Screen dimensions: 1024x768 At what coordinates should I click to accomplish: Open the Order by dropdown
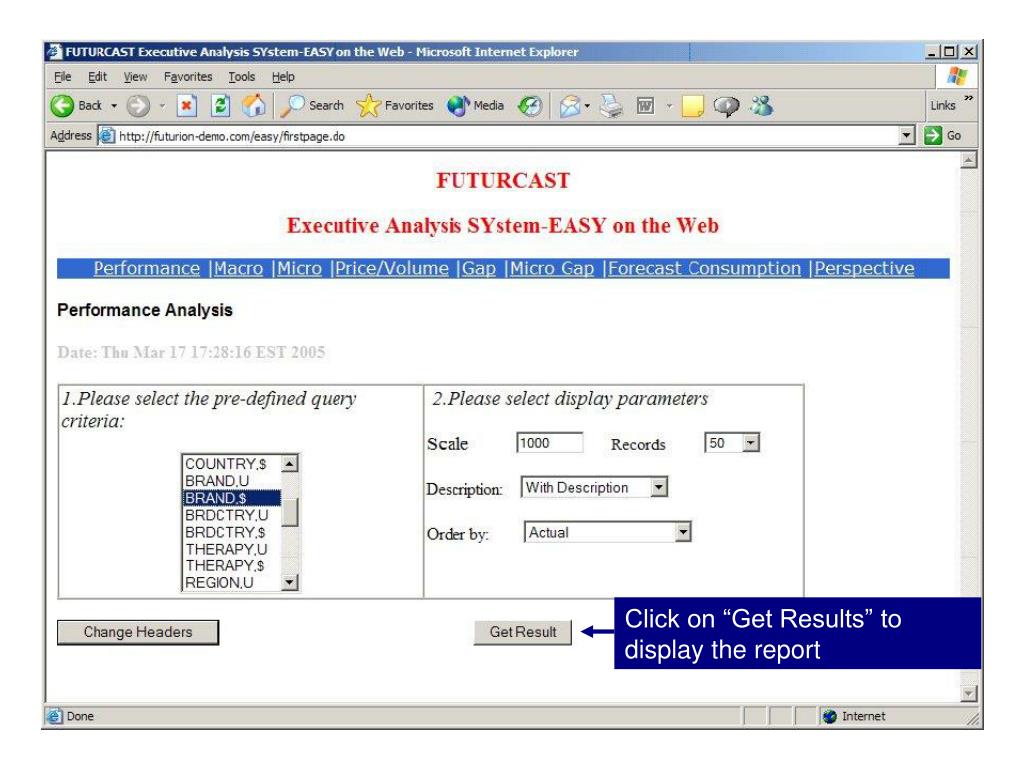point(682,532)
